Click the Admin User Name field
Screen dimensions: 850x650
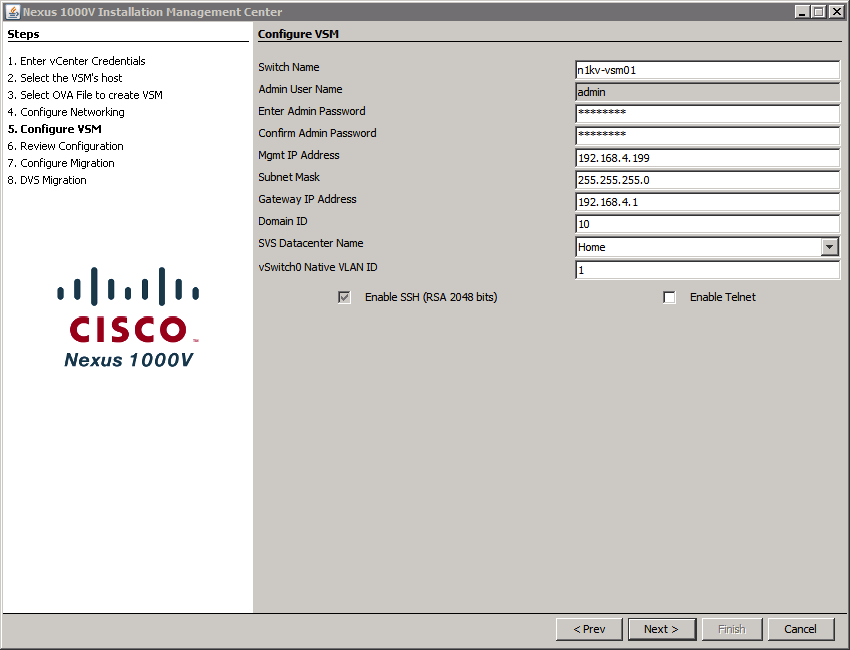click(x=707, y=92)
